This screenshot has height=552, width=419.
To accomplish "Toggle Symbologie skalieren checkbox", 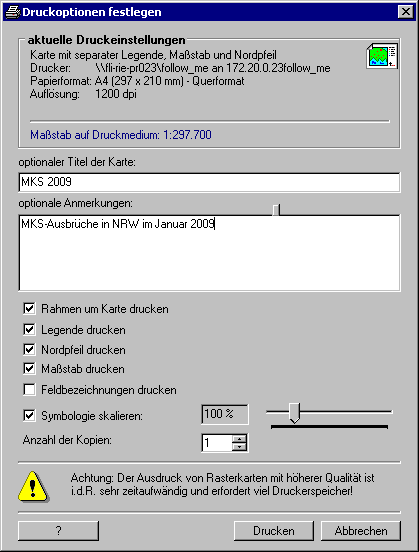I will point(29,415).
